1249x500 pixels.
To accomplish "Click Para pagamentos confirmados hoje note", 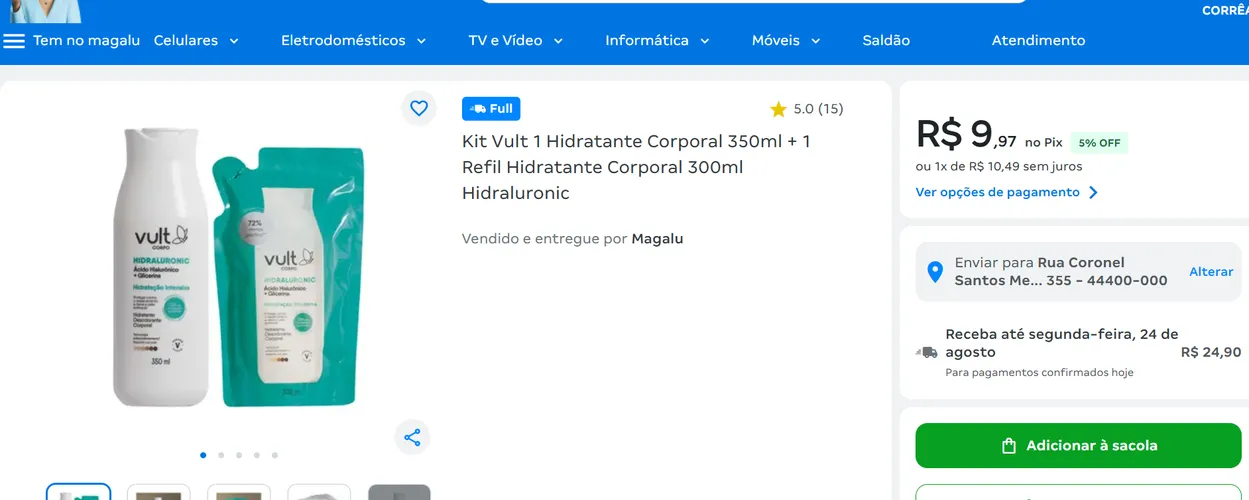I will point(1039,372).
